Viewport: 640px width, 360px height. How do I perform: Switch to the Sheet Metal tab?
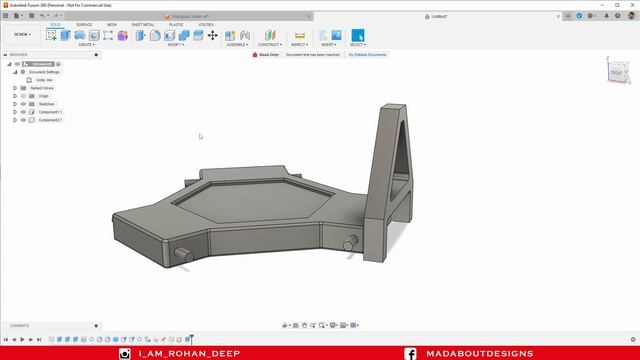143,25
